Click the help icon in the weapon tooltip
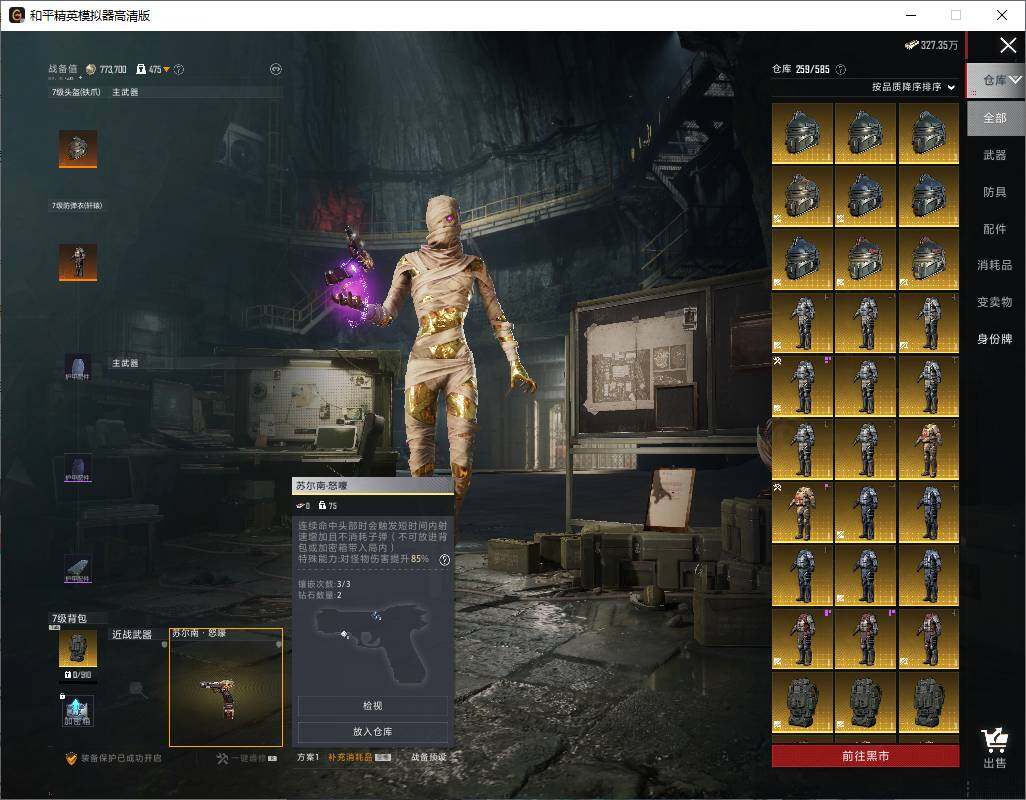The width and height of the screenshot is (1026, 800). (444, 559)
